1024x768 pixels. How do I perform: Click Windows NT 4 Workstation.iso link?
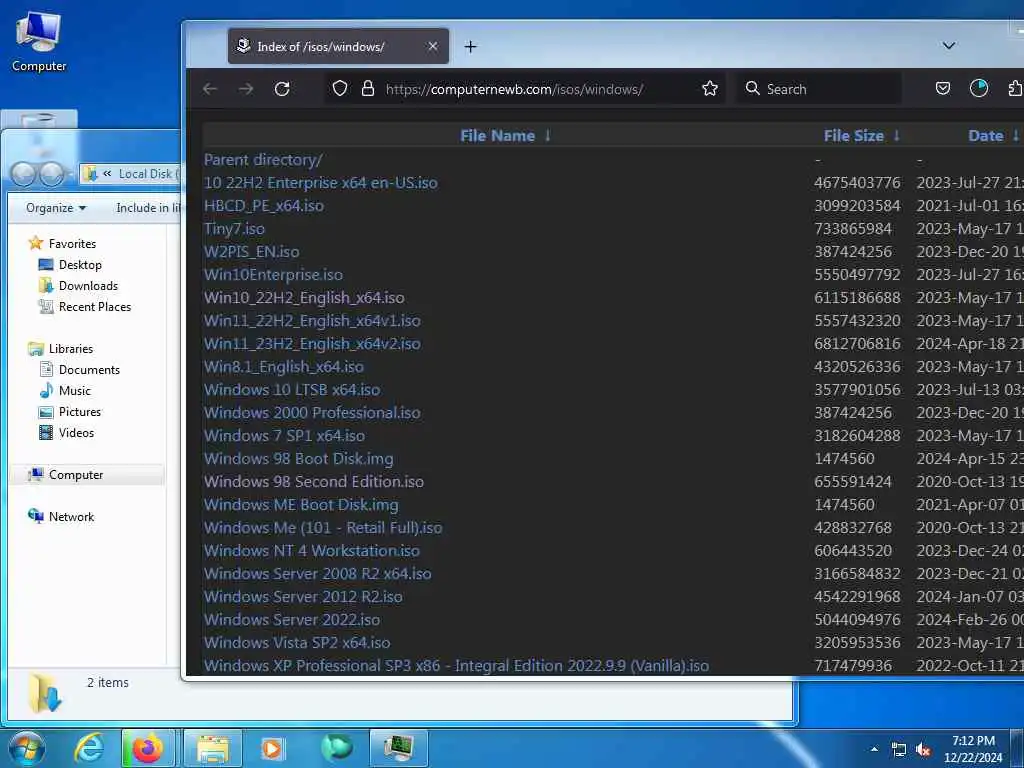312,551
